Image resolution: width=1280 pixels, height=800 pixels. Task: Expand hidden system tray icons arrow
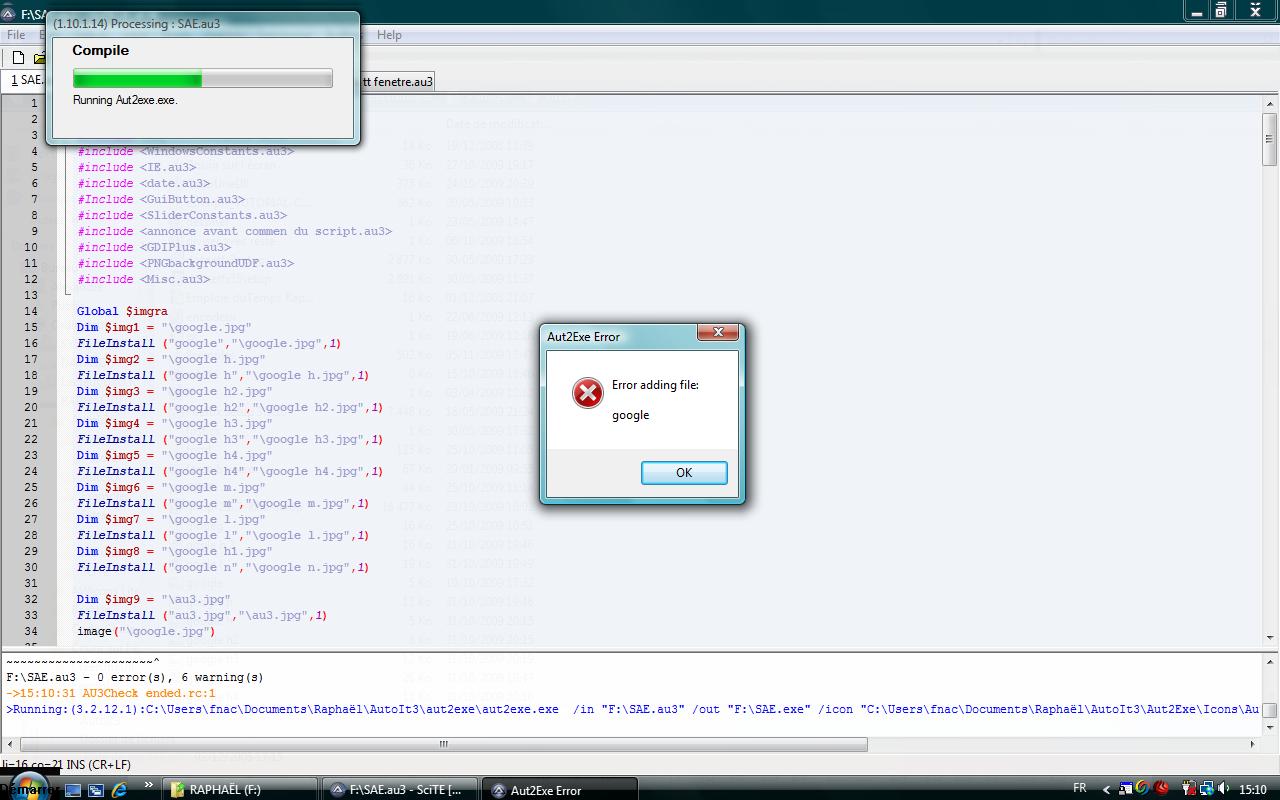(x=1106, y=789)
